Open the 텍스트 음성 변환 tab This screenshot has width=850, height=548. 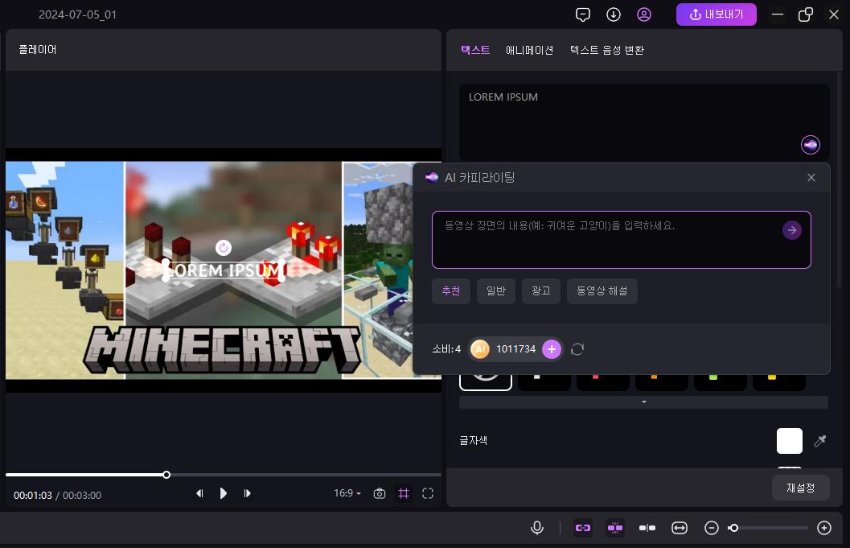click(606, 50)
